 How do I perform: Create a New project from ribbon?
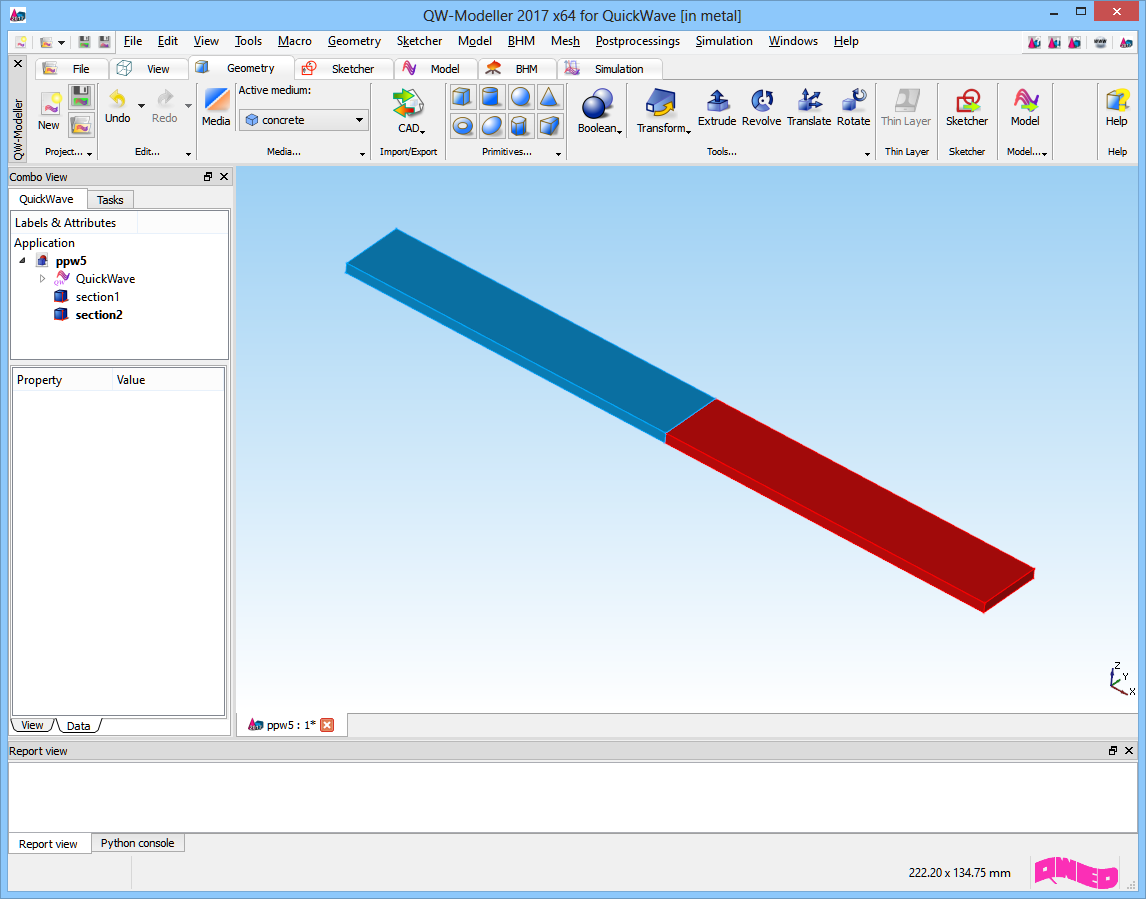[50, 111]
